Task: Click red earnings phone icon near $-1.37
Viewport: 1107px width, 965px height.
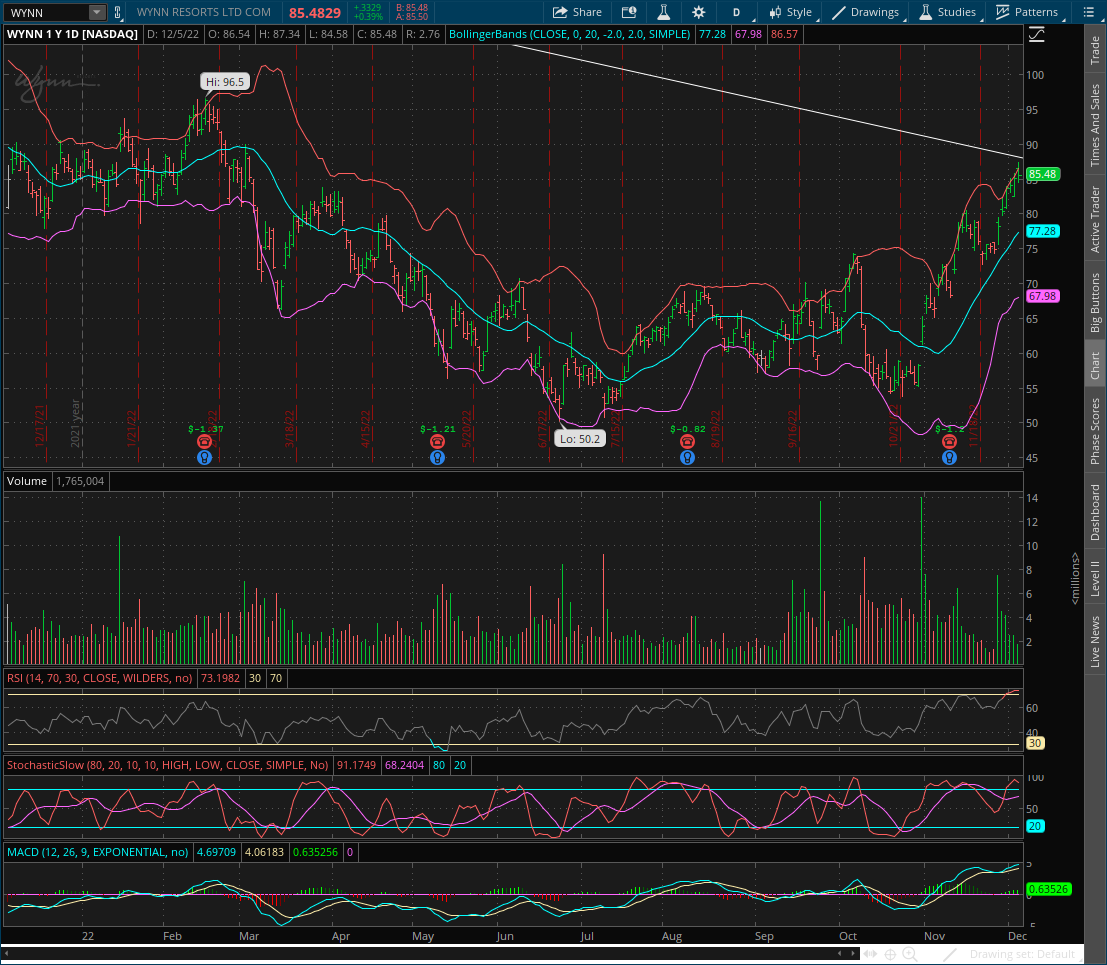Action: point(204,442)
